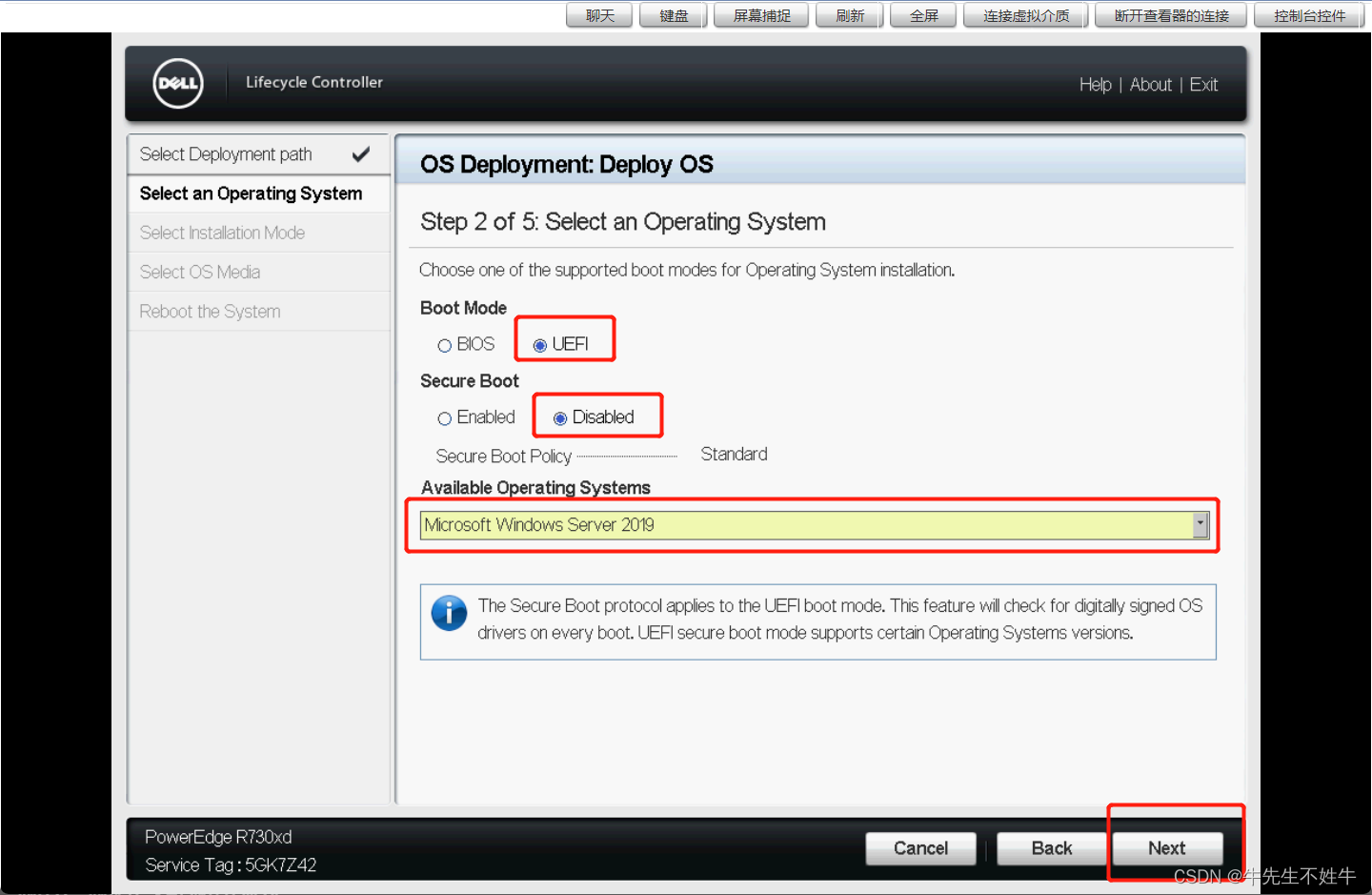1372x895 pixels.
Task: Go to Select Deployment path step
Action: pos(258,154)
